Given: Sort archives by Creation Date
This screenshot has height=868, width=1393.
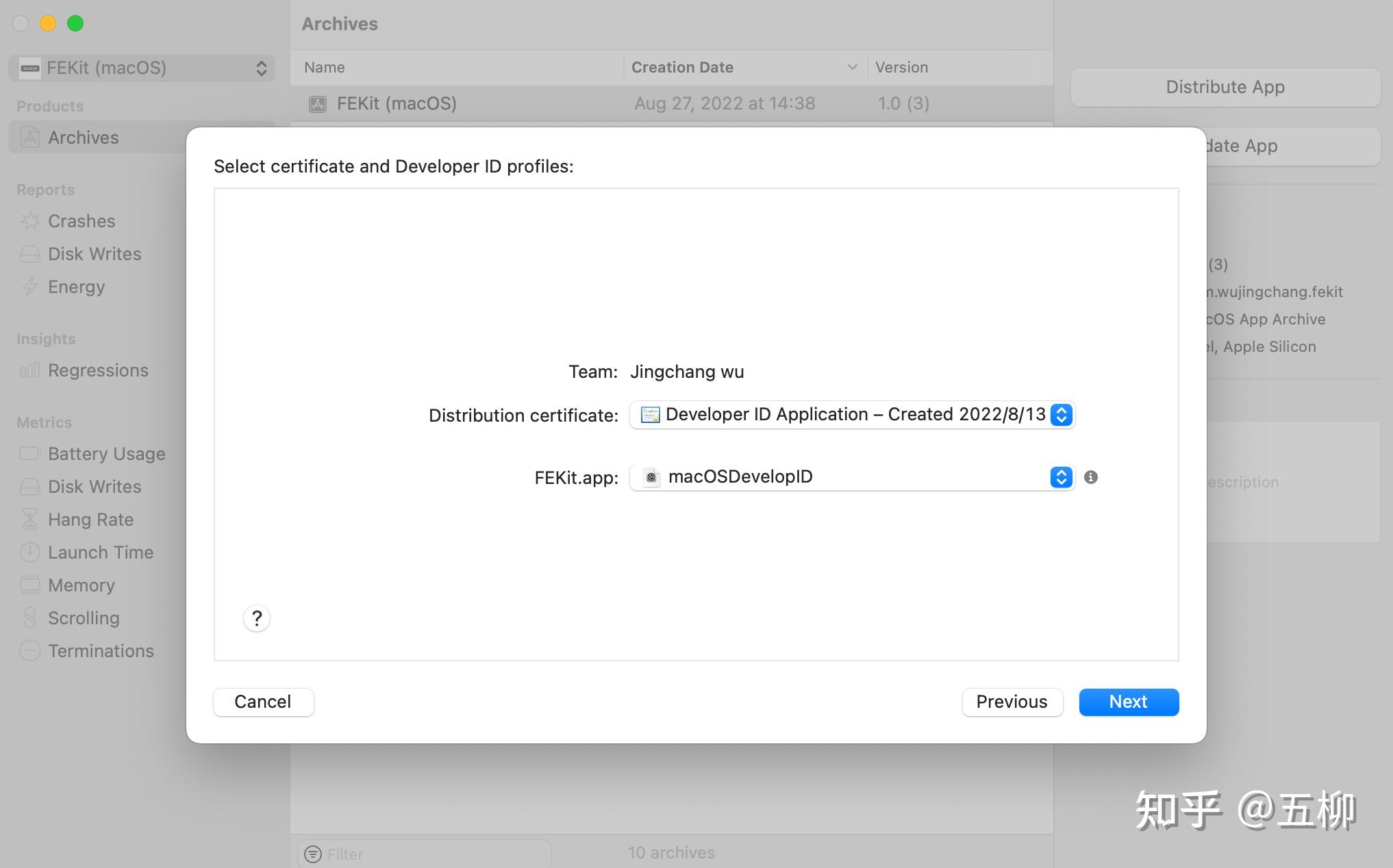Looking at the screenshot, I should point(682,66).
